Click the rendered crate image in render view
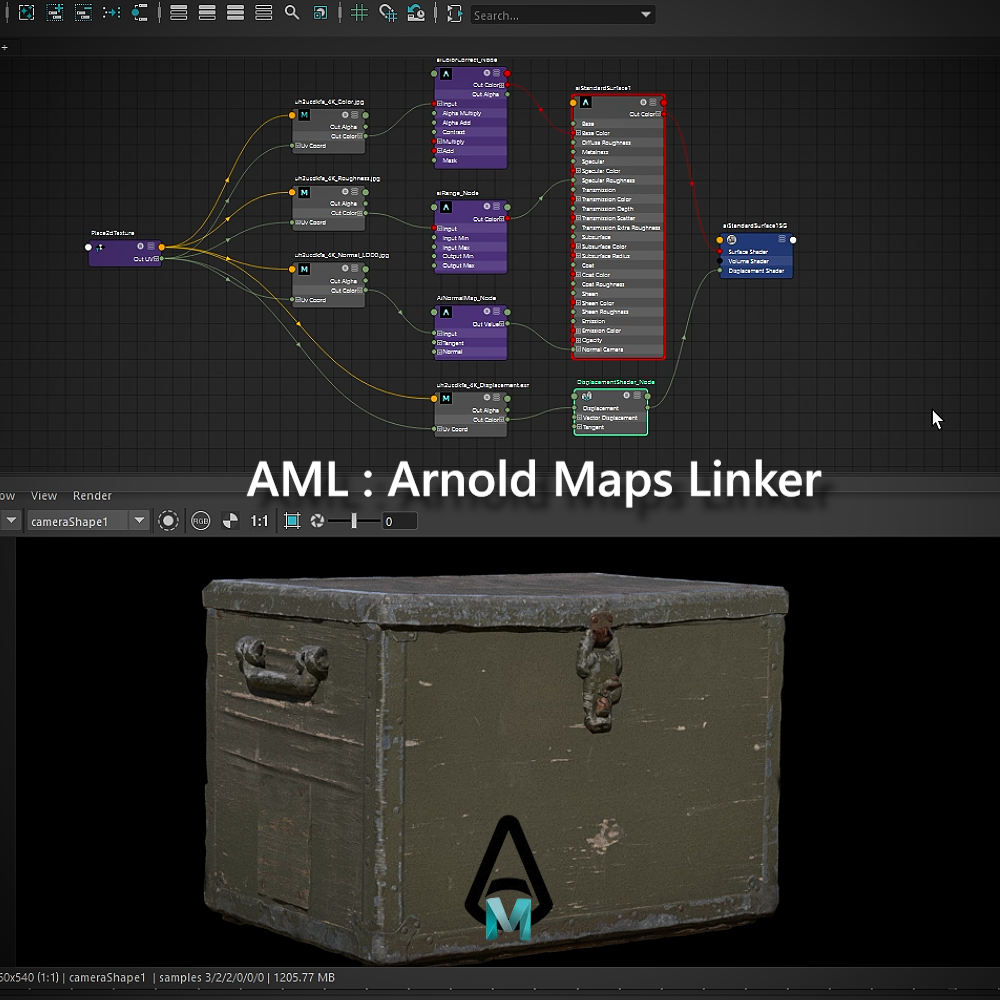 click(495, 768)
